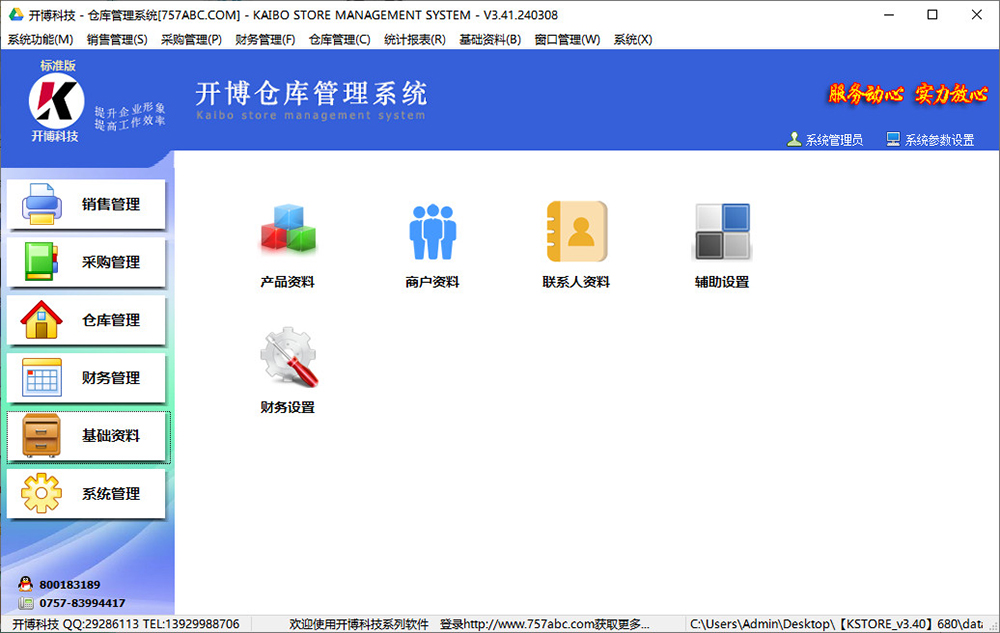Screen dimensions: 1000x633
Task: Open 财务管理 from the sidebar
Action: point(86,378)
